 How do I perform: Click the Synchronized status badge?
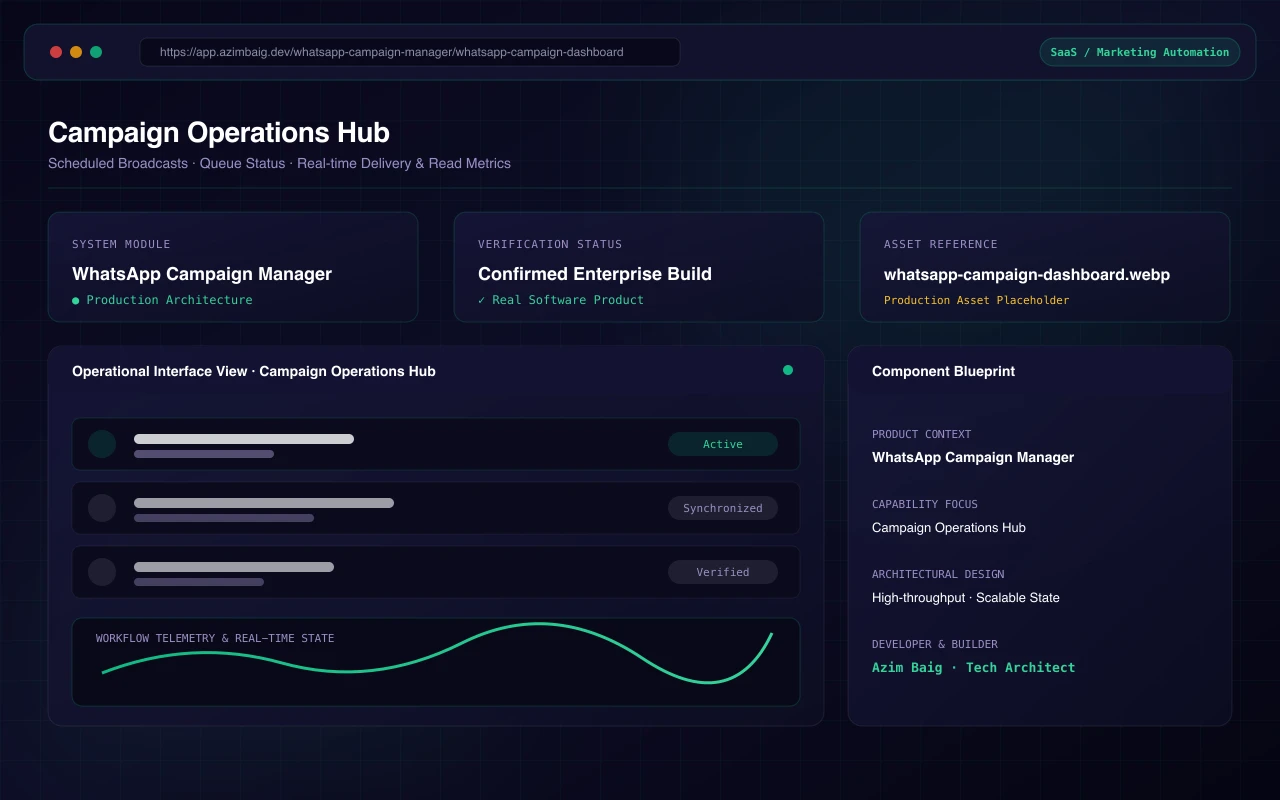click(723, 508)
